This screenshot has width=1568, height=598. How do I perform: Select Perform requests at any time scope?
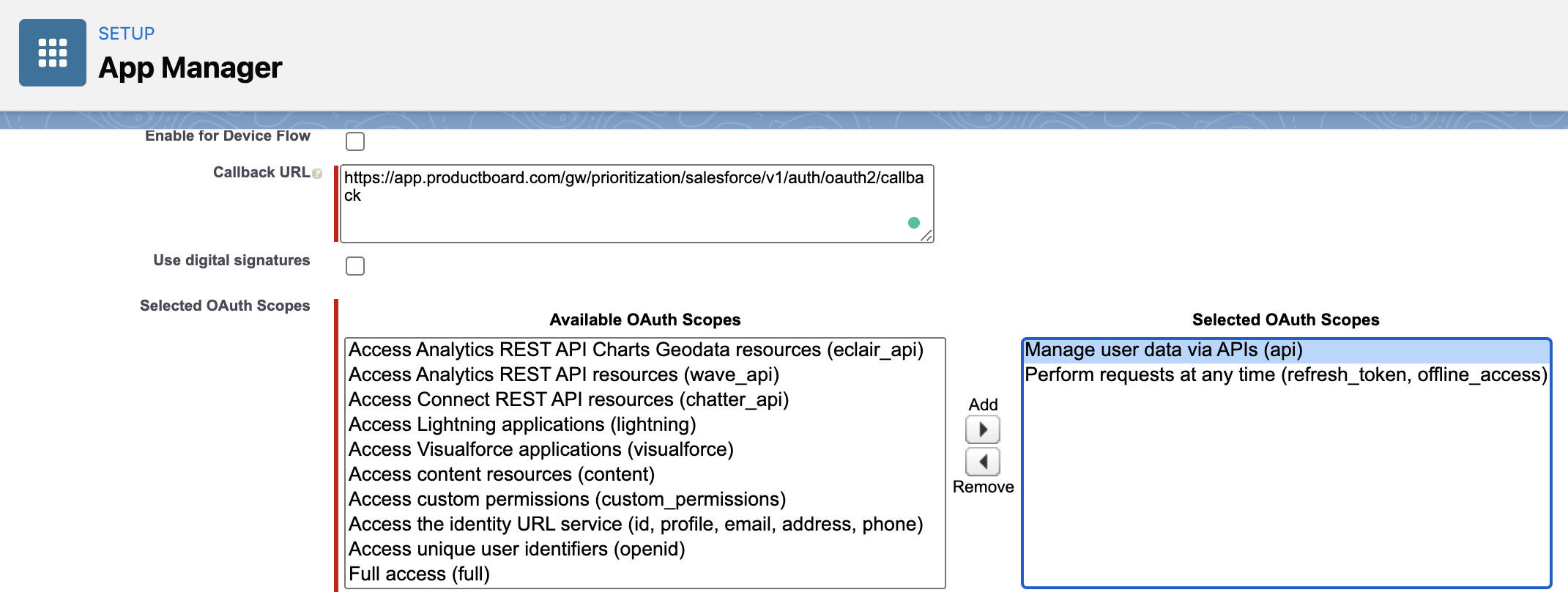1286,375
